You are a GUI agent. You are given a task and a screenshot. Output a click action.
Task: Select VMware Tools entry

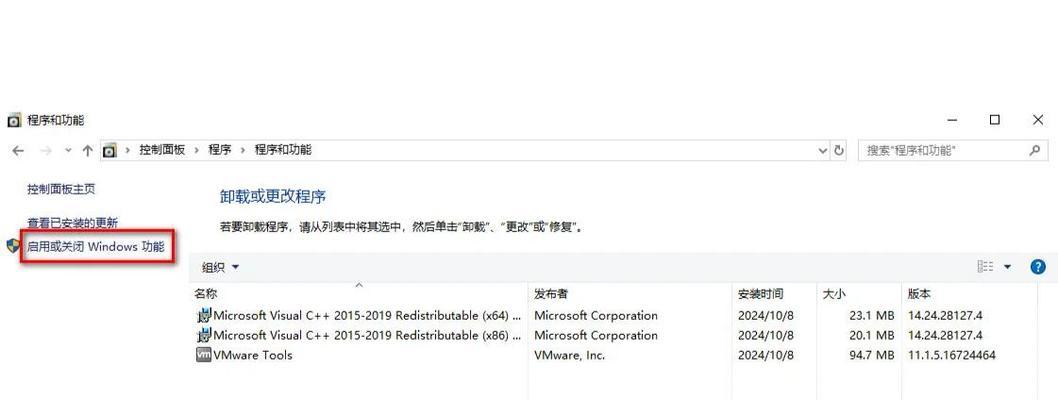coord(614,355)
